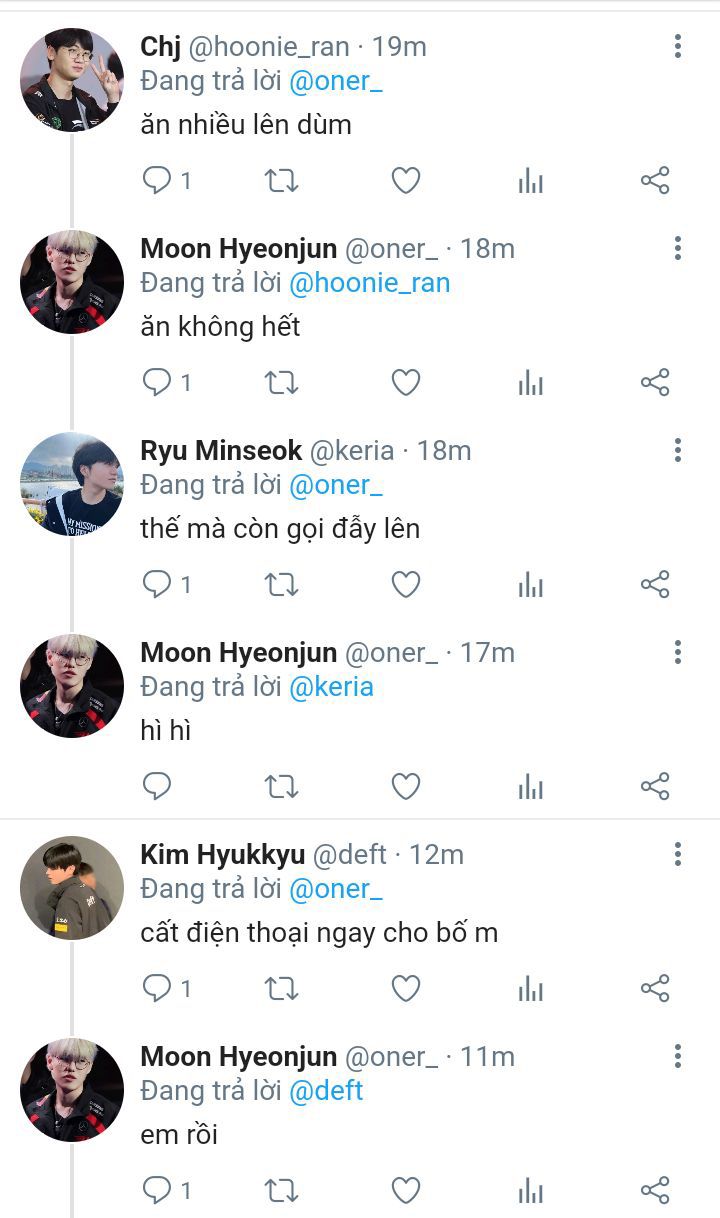Like the "ăn không hết" tweet
The image size is (720, 1218).
(405, 382)
